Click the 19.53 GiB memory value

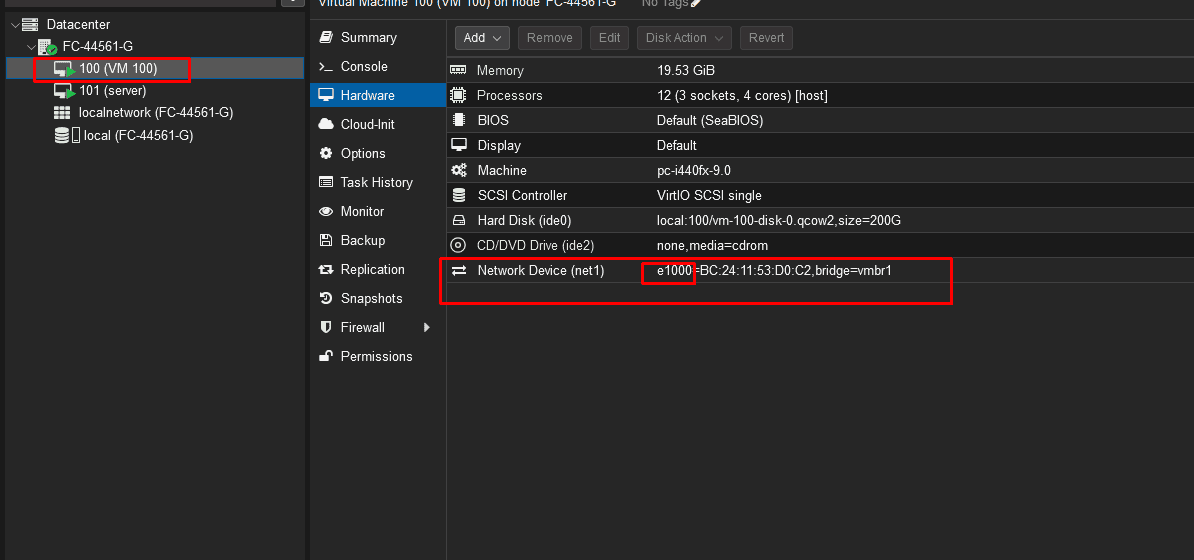pos(686,71)
